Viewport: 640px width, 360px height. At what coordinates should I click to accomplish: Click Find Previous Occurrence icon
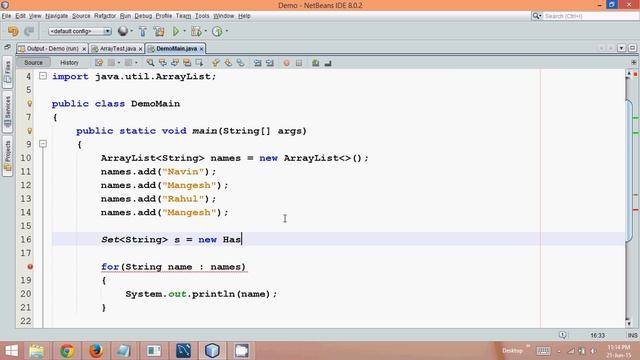point(162,63)
